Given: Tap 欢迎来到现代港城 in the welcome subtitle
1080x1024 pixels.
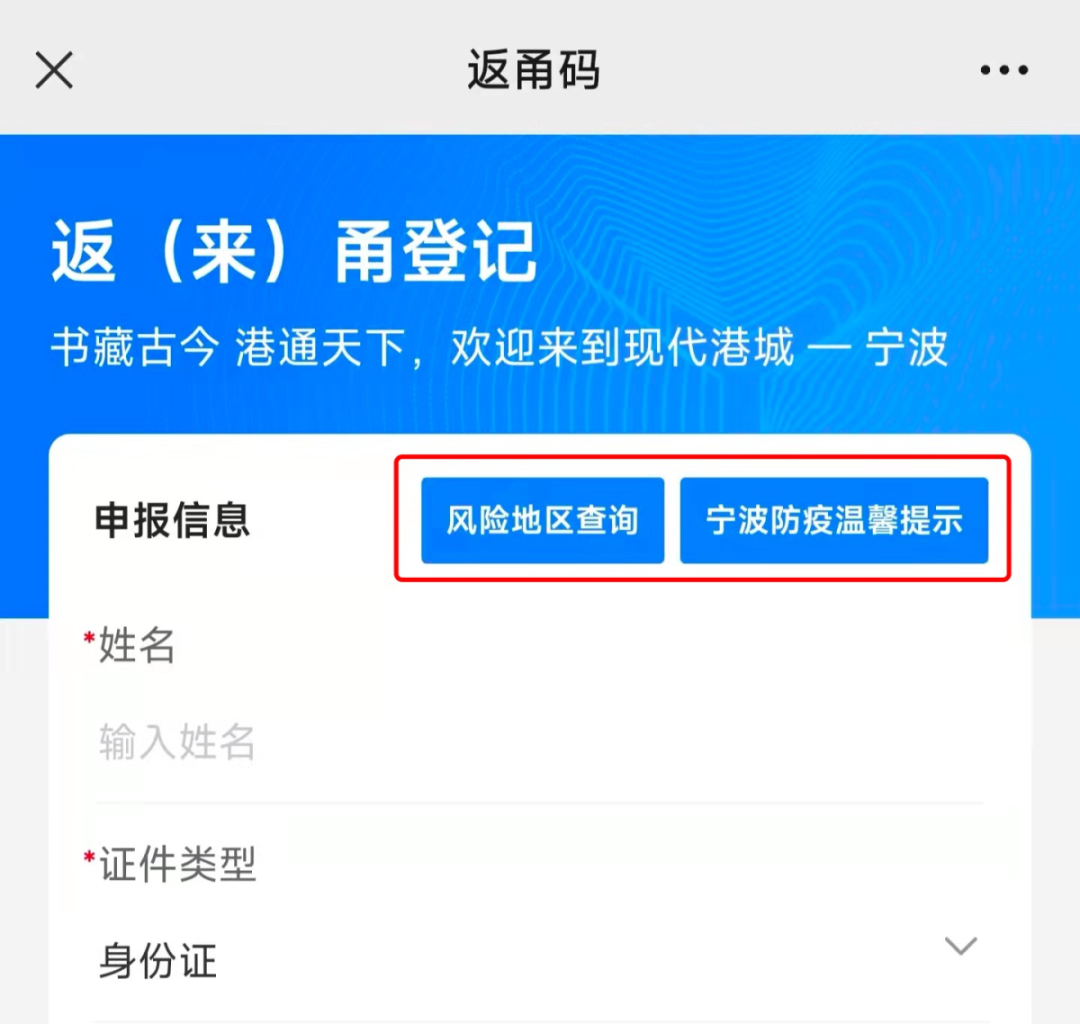Looking at the screenshot, I should (623, 348).
